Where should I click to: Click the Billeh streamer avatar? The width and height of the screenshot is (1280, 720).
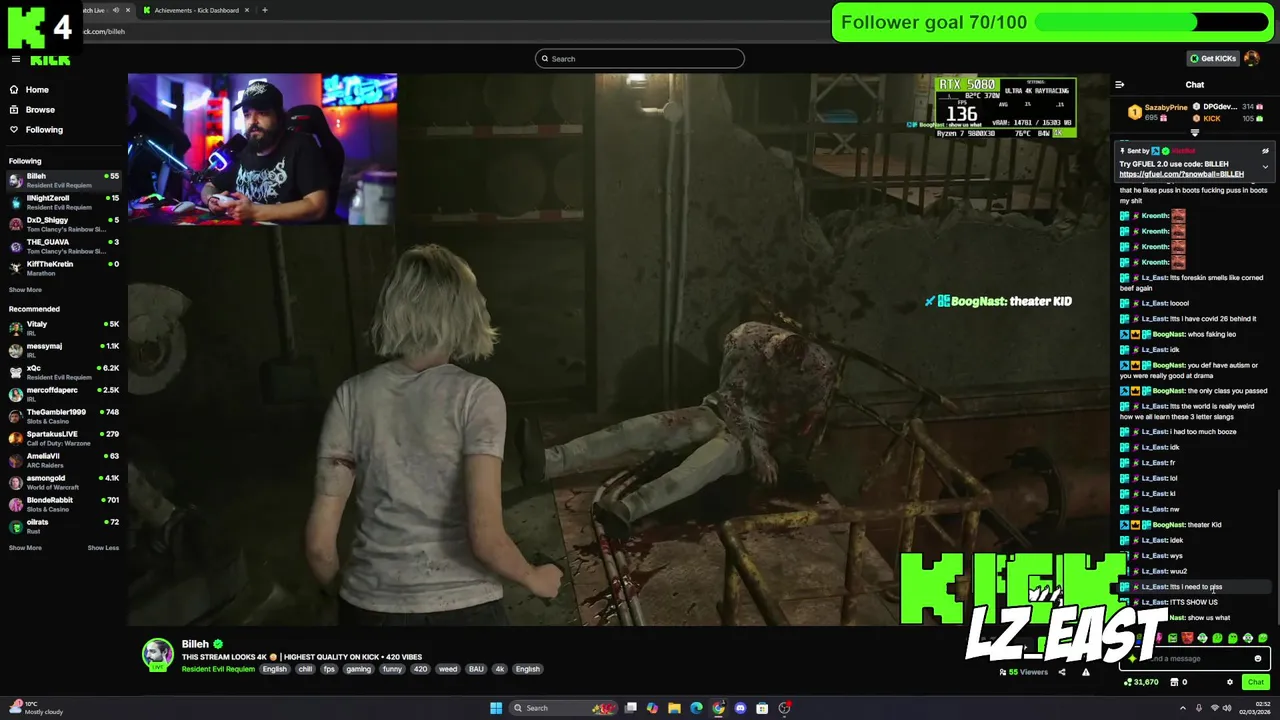(x=157, y=655)
